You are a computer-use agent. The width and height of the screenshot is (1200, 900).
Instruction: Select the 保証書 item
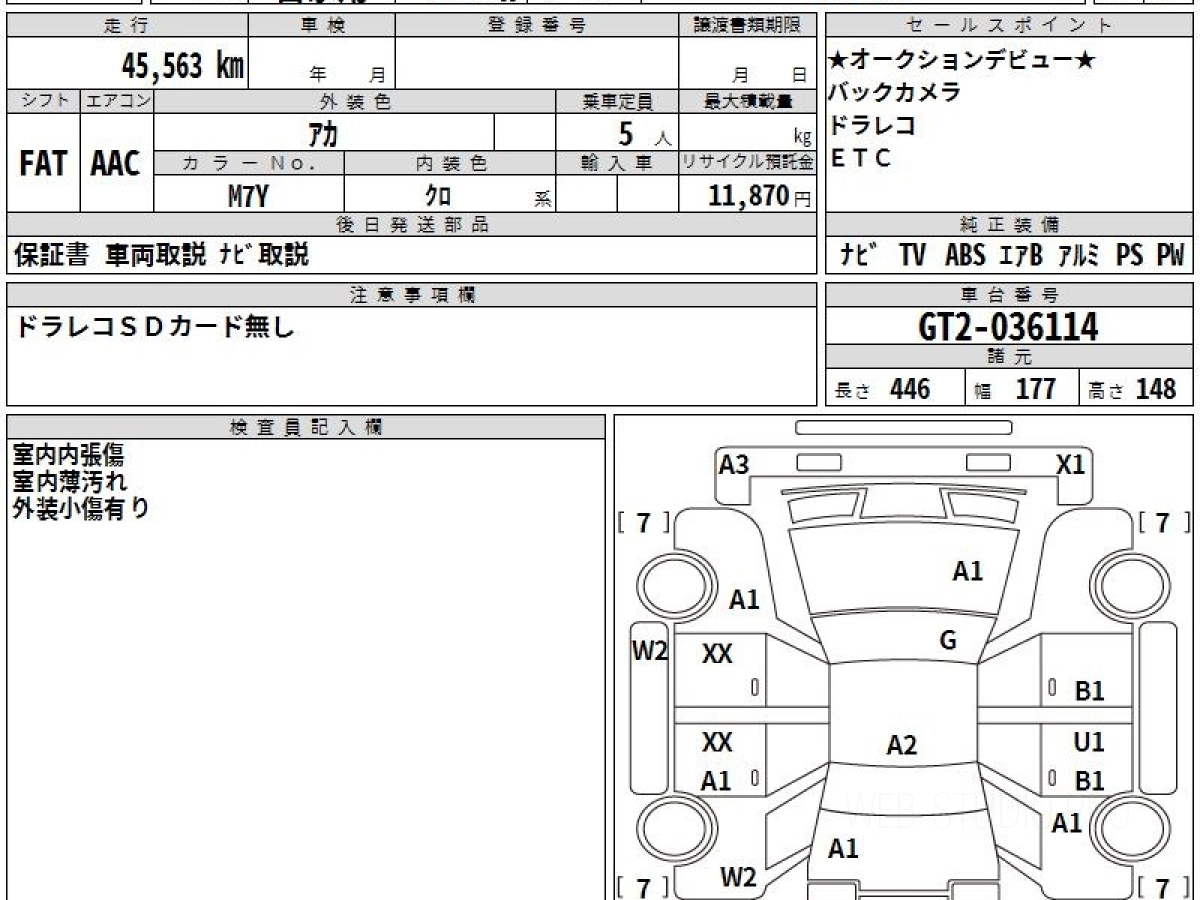tap(51, 255)
